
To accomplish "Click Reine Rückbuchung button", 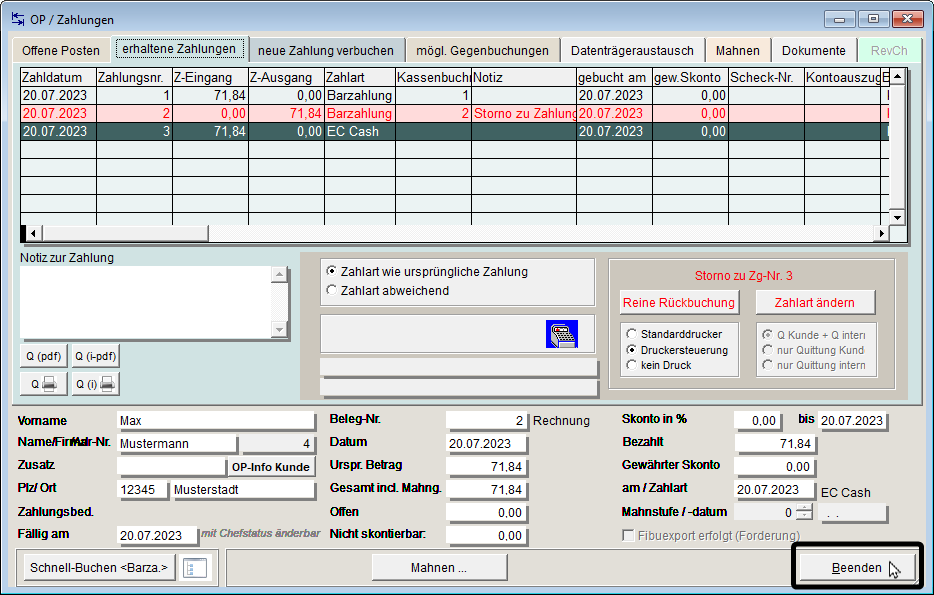I will [x=679, y=303].
